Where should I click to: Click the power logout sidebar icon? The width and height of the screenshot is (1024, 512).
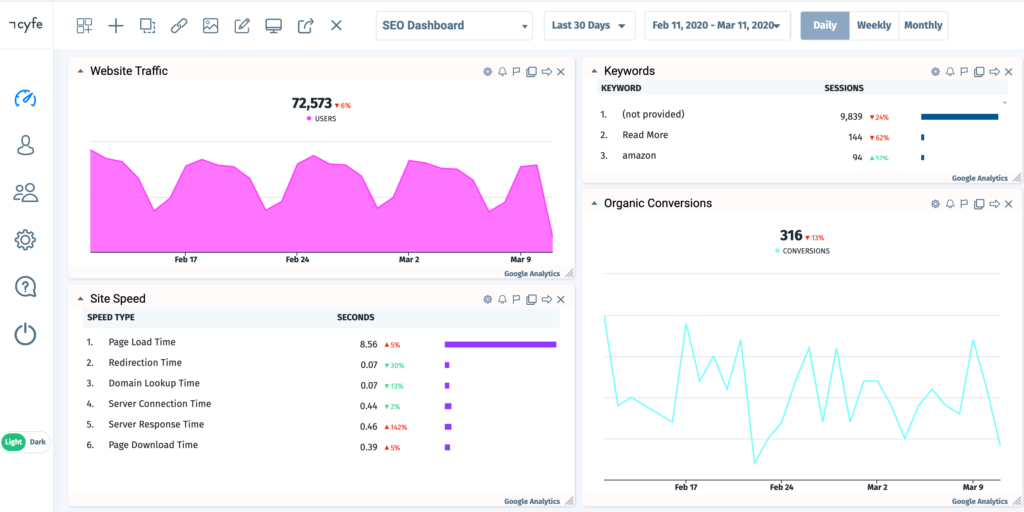click(25, 334)
